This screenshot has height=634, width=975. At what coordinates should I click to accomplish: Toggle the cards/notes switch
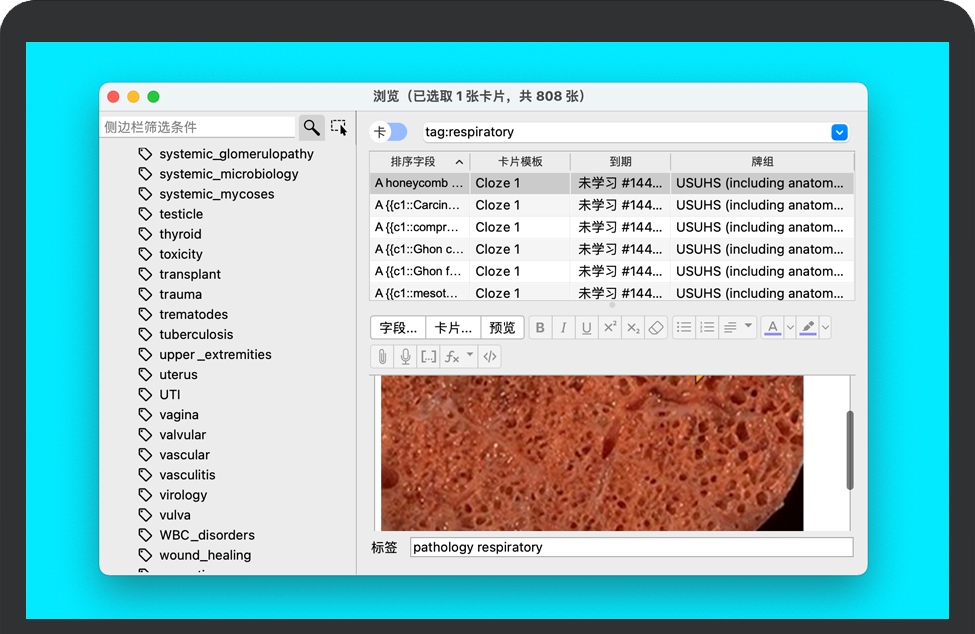point(389,132)
